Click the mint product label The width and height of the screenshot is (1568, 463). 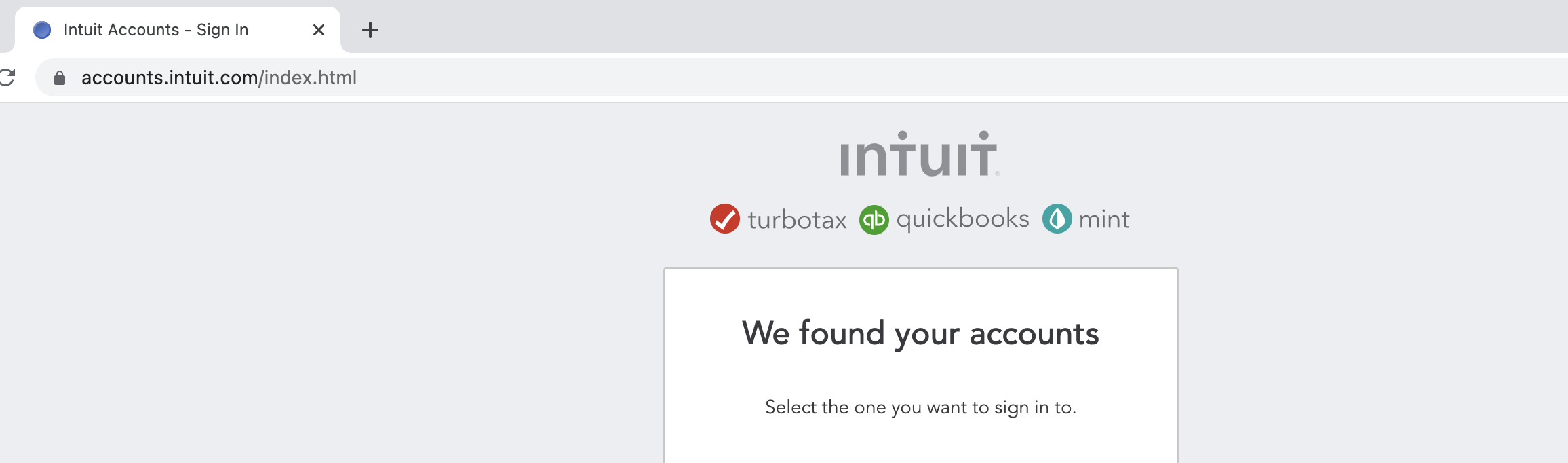click(1105, 219)
